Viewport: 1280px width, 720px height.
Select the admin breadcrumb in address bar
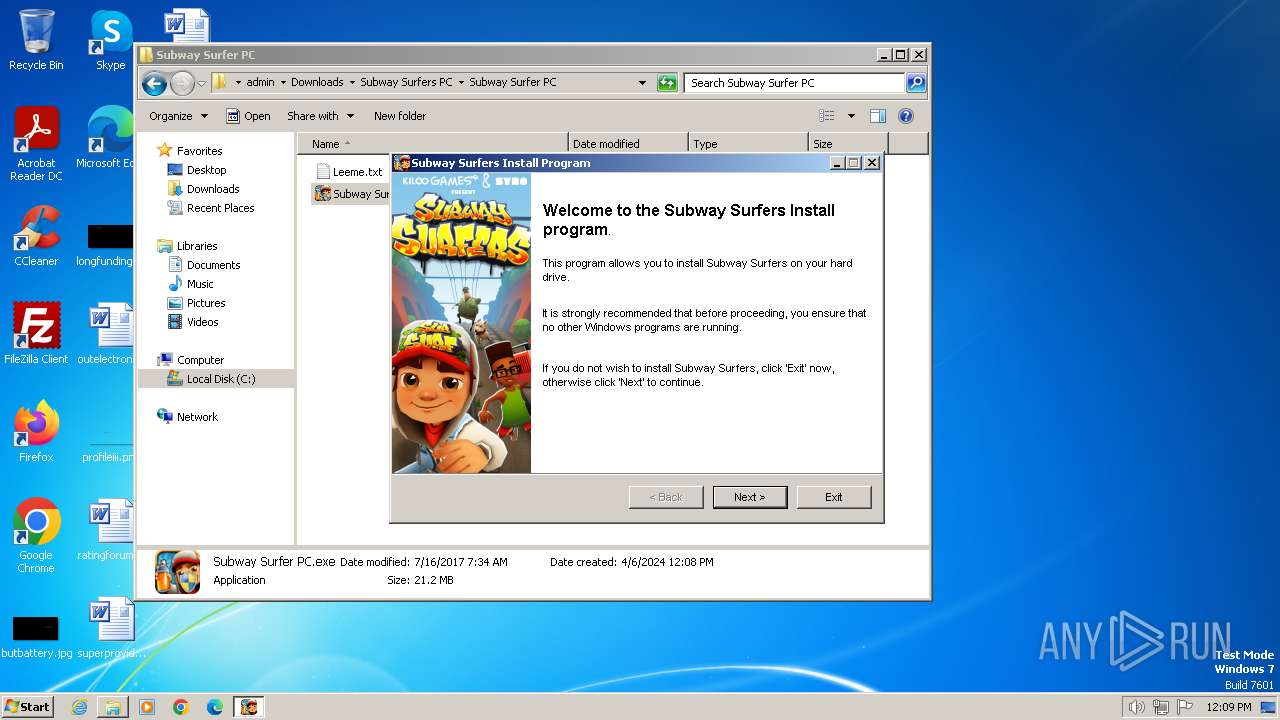pos(260,83)
